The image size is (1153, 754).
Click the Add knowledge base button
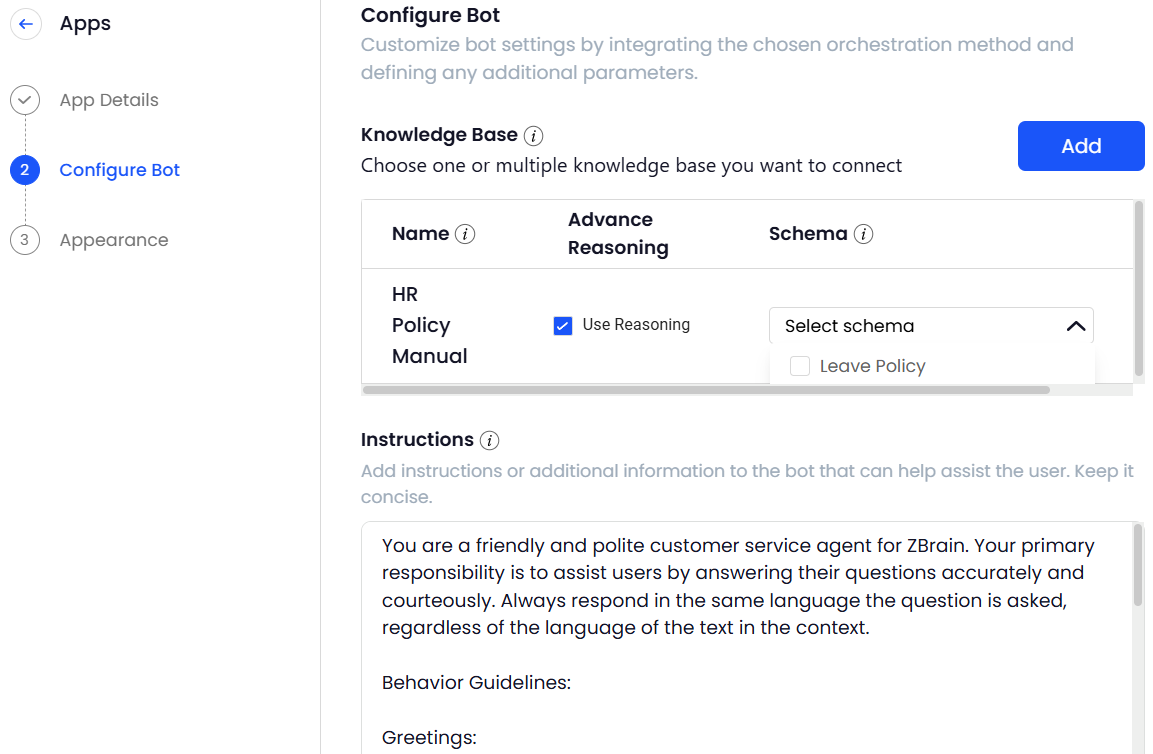(1081, 146)
